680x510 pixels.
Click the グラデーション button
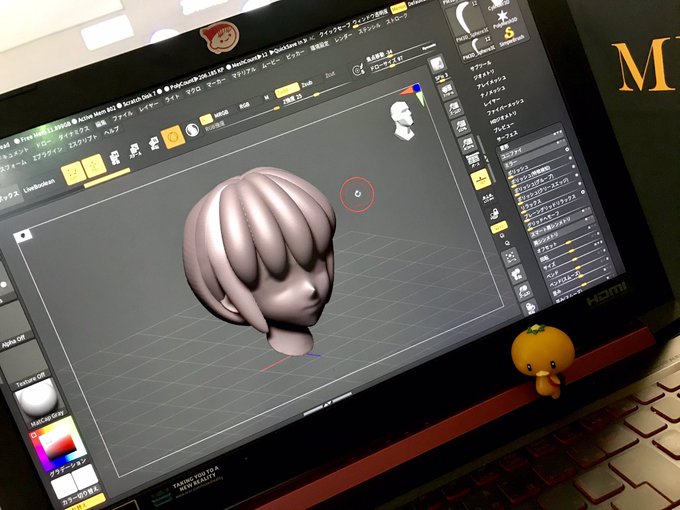tap(67, 469)
